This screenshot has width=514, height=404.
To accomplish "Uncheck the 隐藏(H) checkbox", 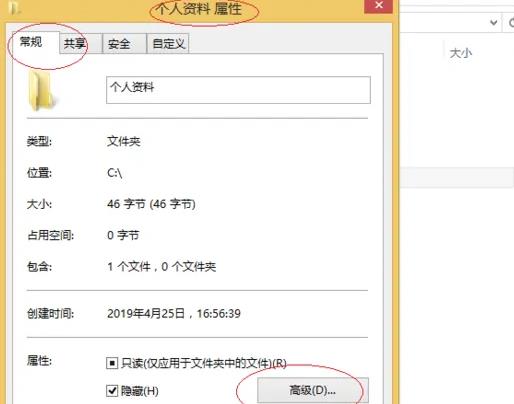I will [112, 390].
